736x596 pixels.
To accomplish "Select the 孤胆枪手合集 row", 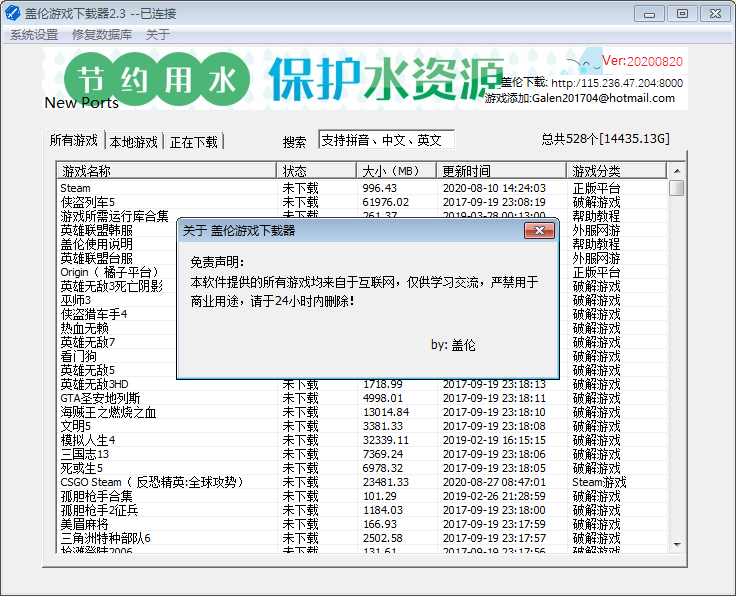I will pos(362,496).
